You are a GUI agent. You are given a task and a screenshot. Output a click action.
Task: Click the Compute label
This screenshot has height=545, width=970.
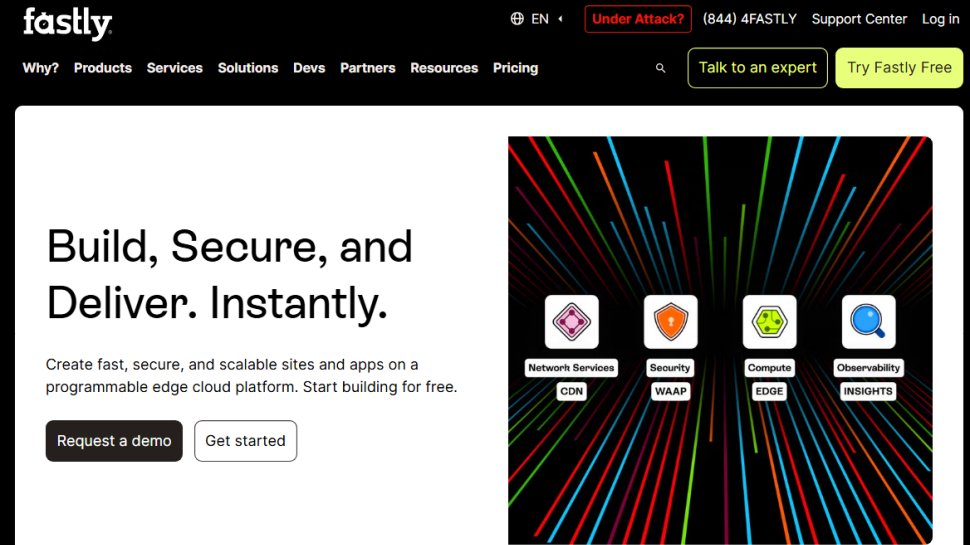point(770,367)
